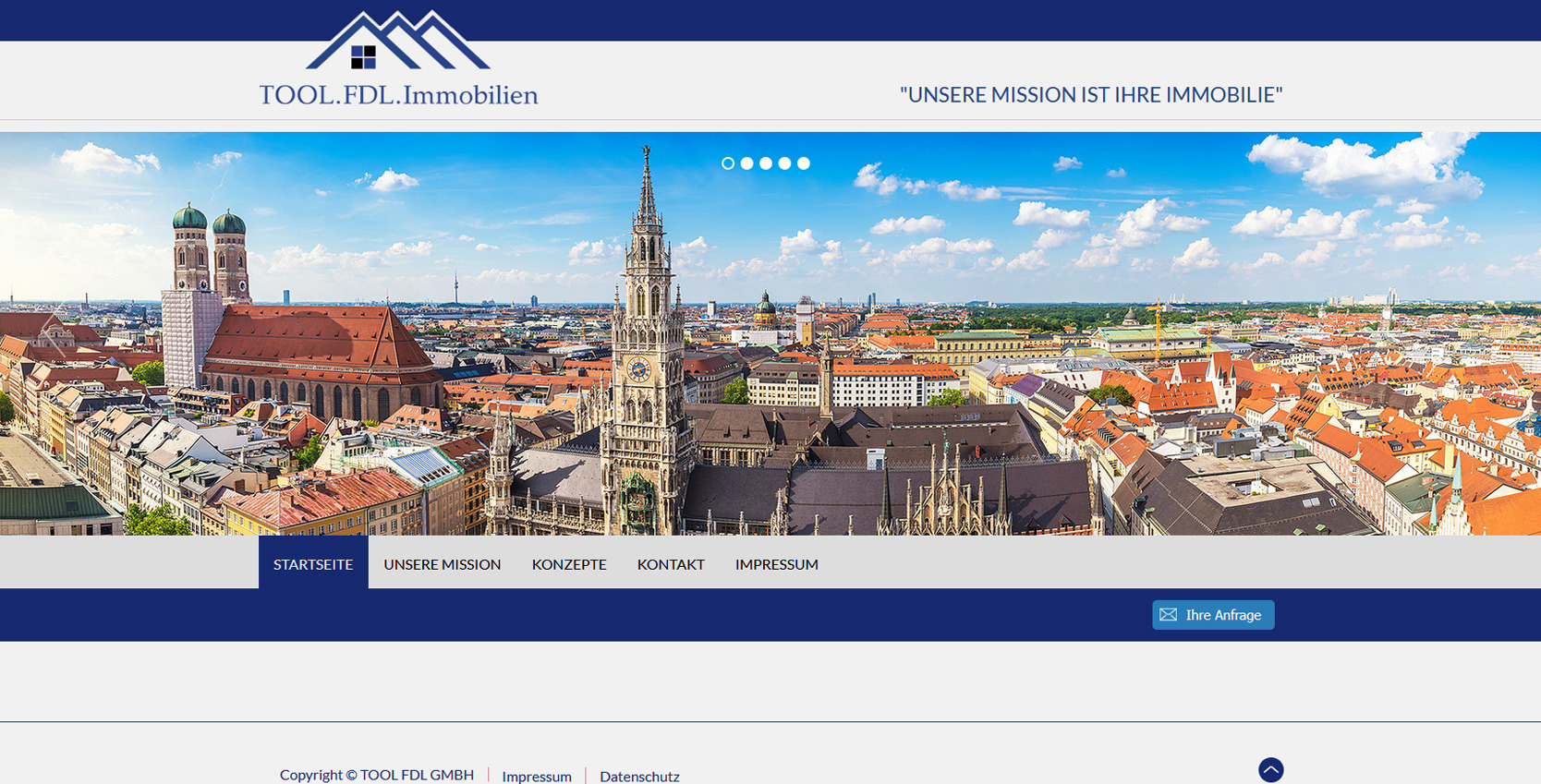Navigate to the Konzepte page
This screenshot has height=784, width=1541.
coord(569,564)
